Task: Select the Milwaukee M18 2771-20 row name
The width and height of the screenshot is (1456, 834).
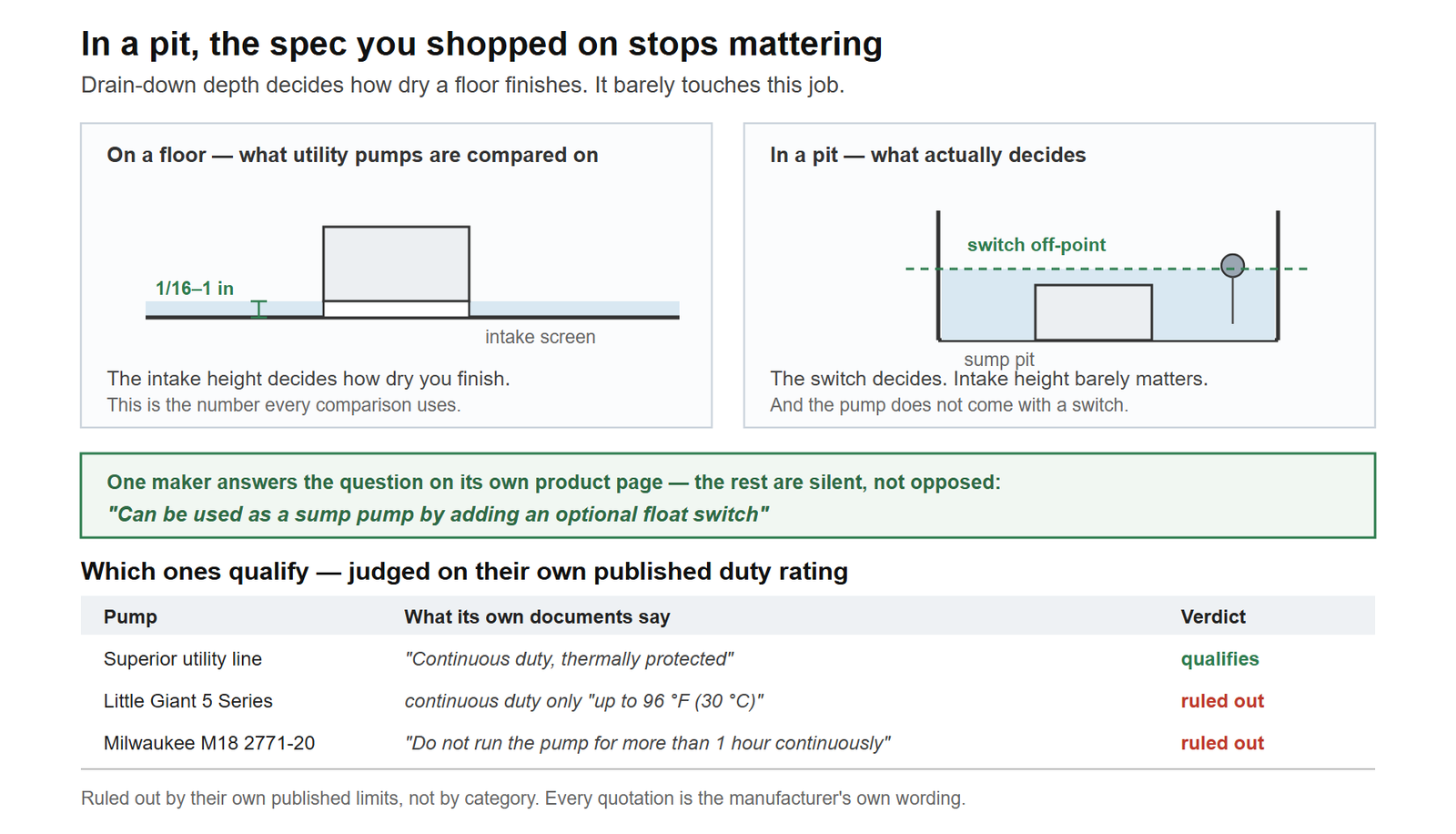Action: (209, 743)
